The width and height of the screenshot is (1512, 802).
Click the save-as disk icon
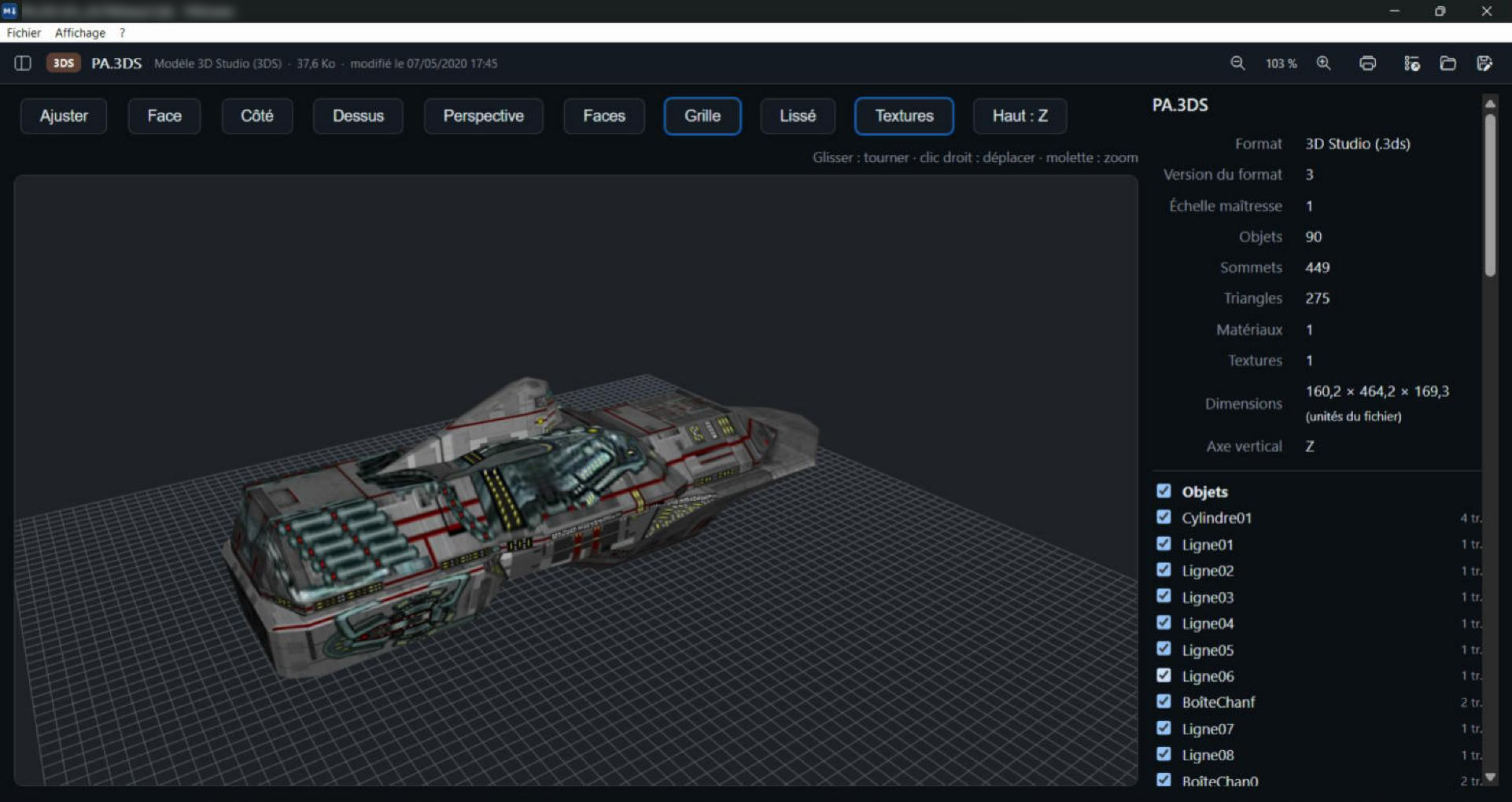[1484, 63]
